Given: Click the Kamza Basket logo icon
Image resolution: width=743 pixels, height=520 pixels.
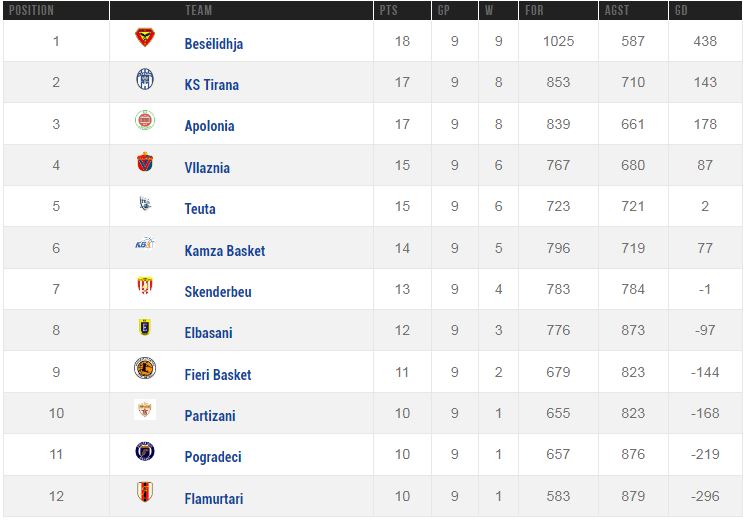Looking at the screenshot, I should [x=145, y=245].
